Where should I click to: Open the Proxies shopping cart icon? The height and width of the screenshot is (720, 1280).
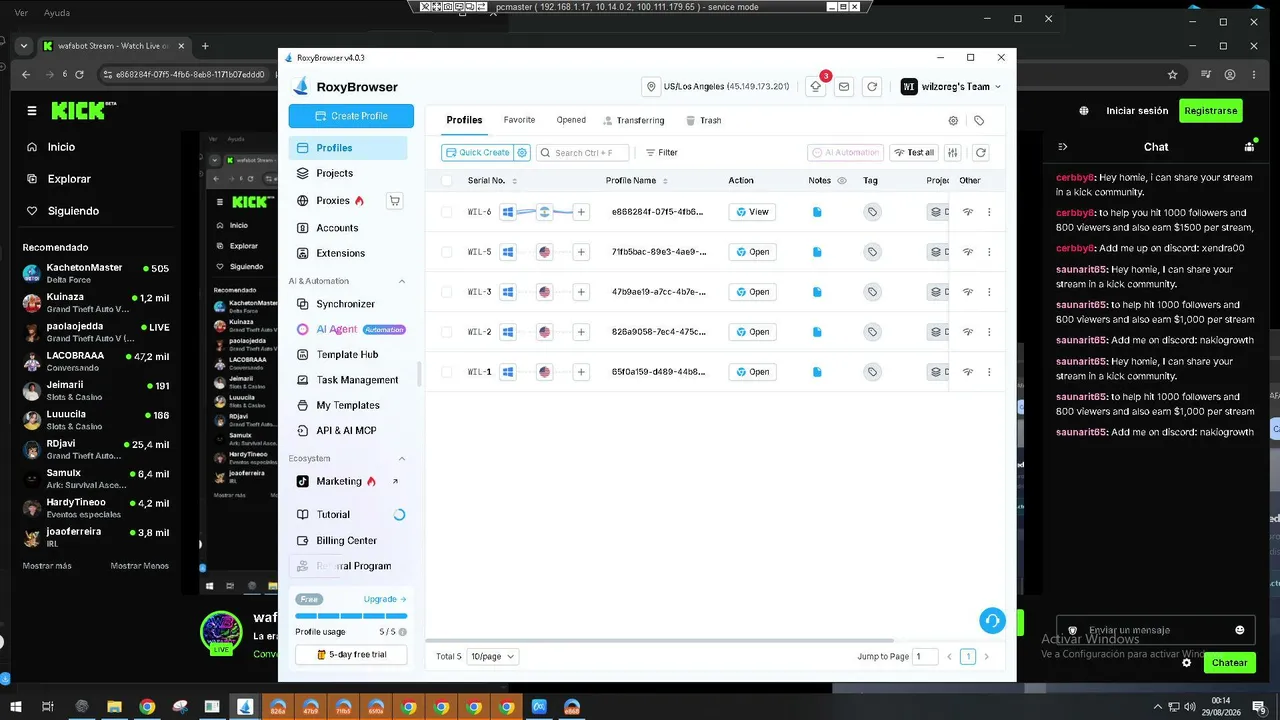tap(394, 200)
